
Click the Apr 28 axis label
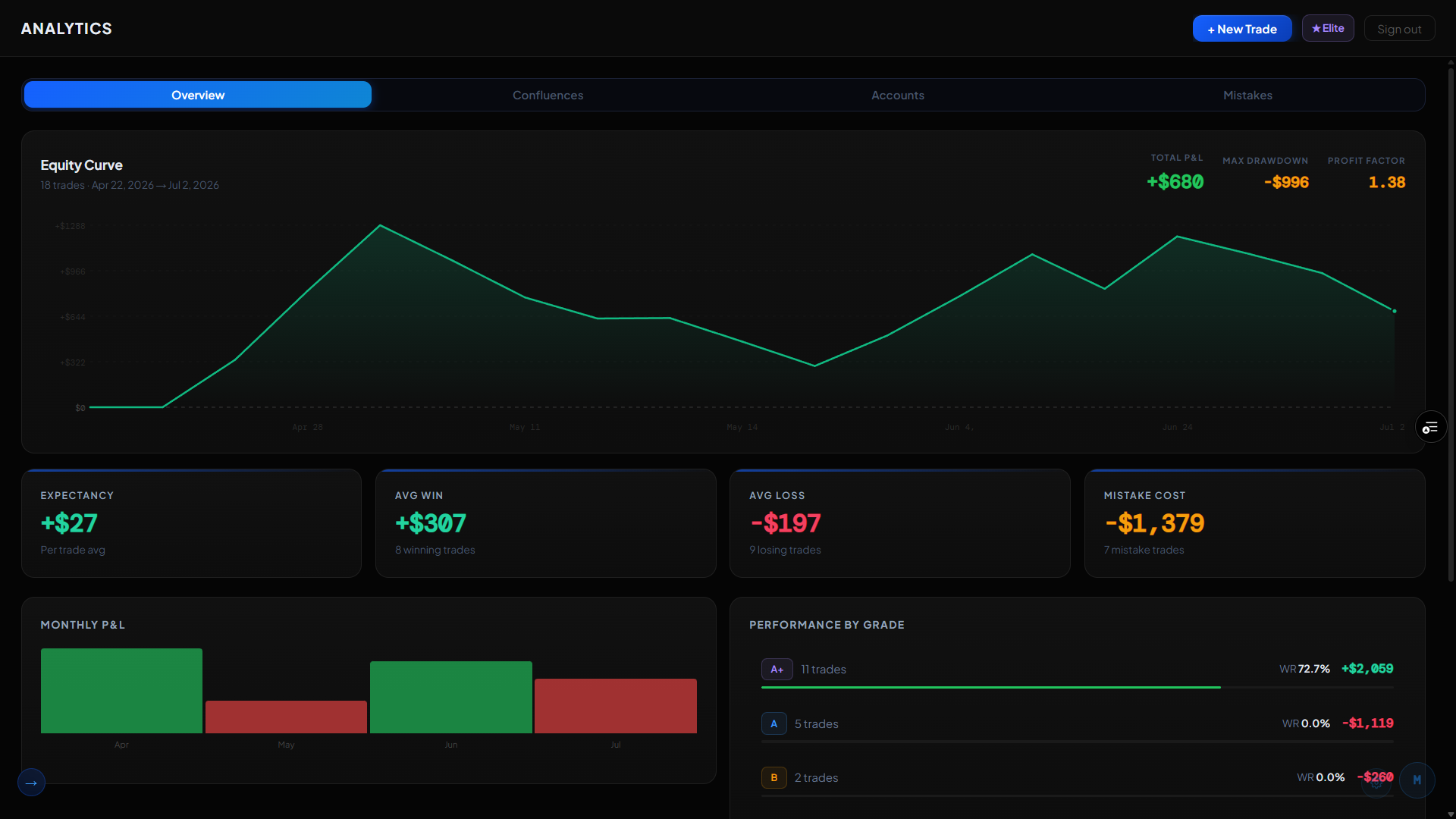point(307,428)
